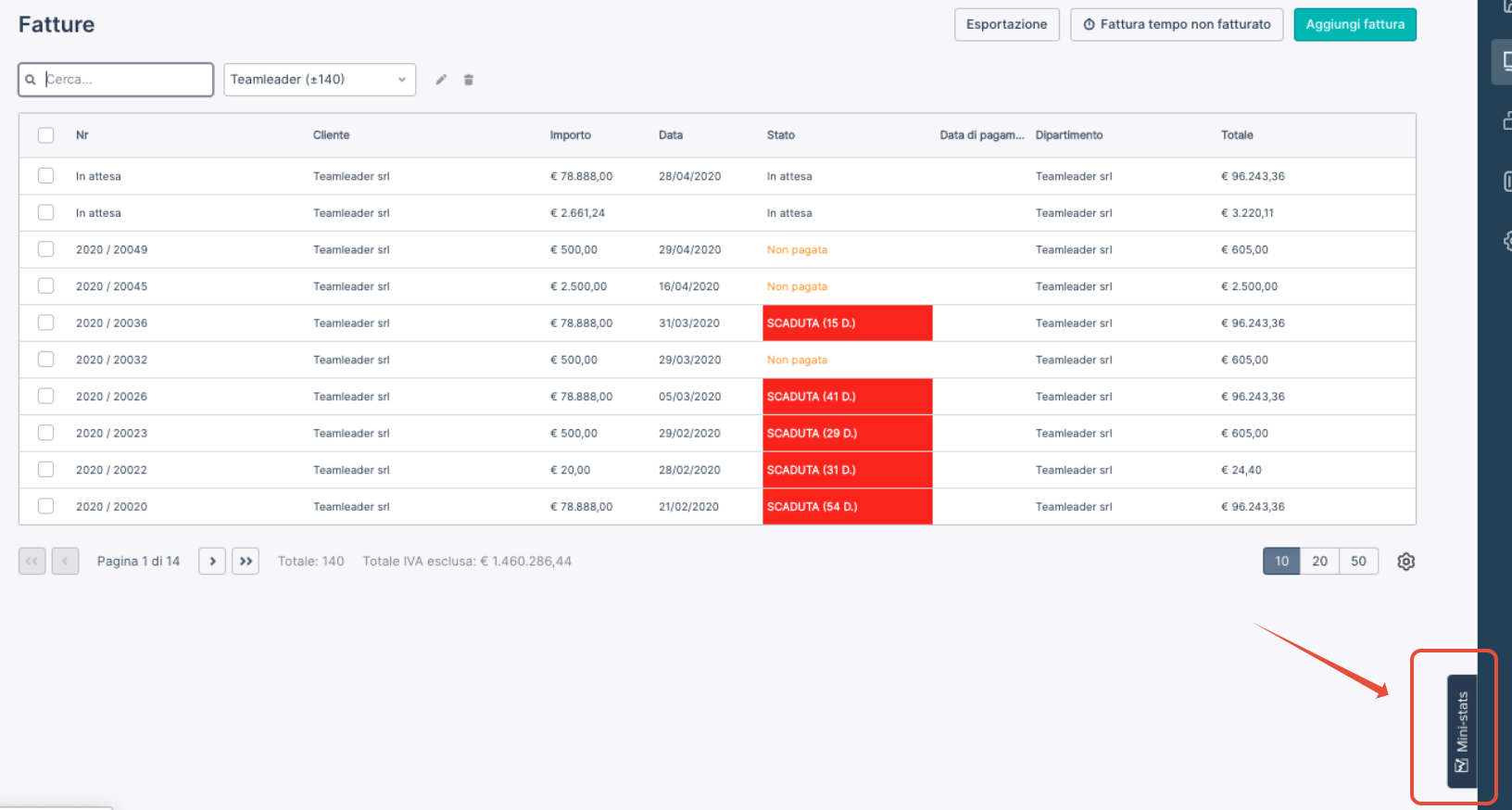This screenshot has width=1512, height=810.
Task: Click the SCADUTA (15 D.) status cell
Action: [848, 323]
